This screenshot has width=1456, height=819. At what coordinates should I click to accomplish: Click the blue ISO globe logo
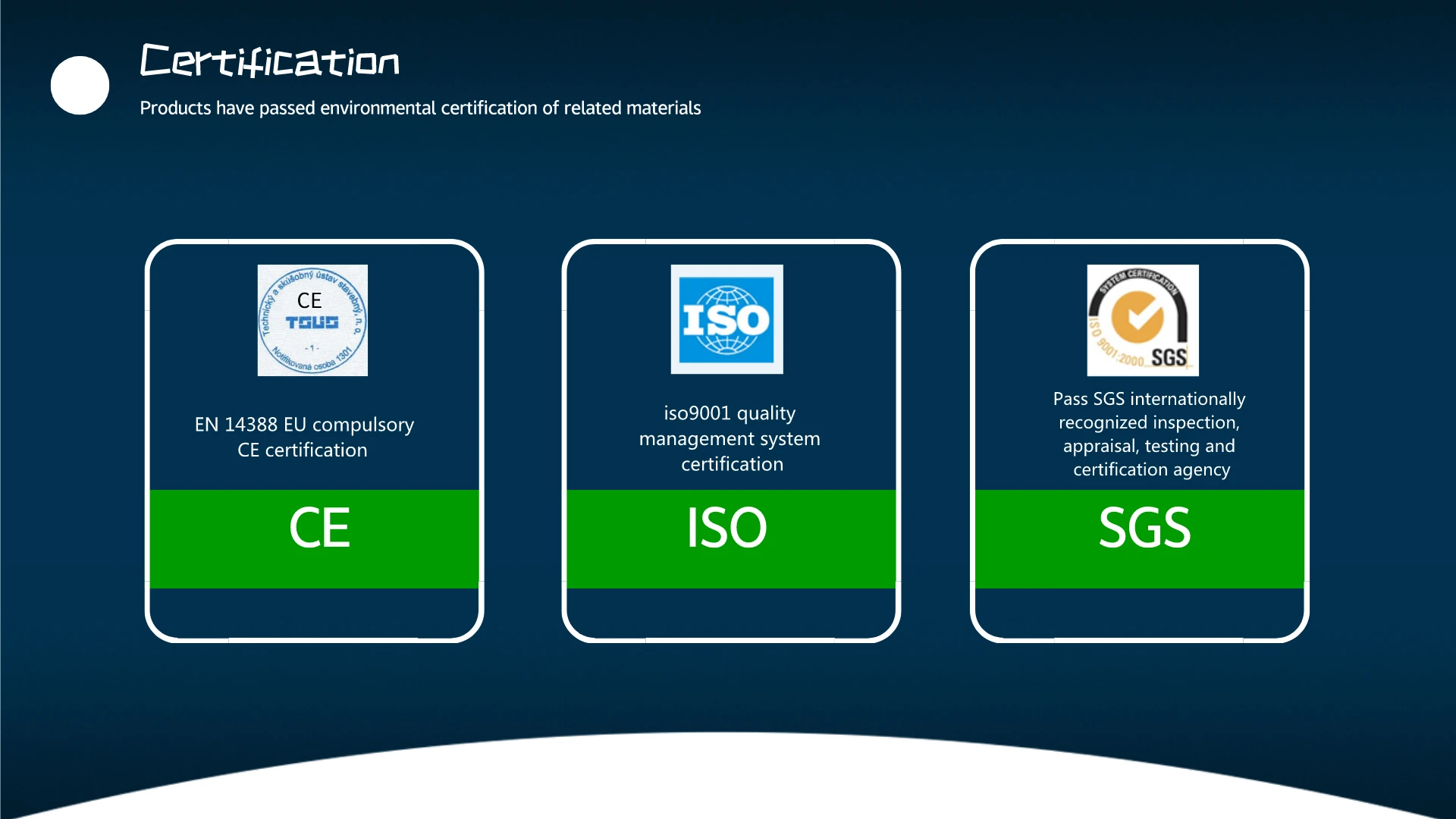(726, 319)
